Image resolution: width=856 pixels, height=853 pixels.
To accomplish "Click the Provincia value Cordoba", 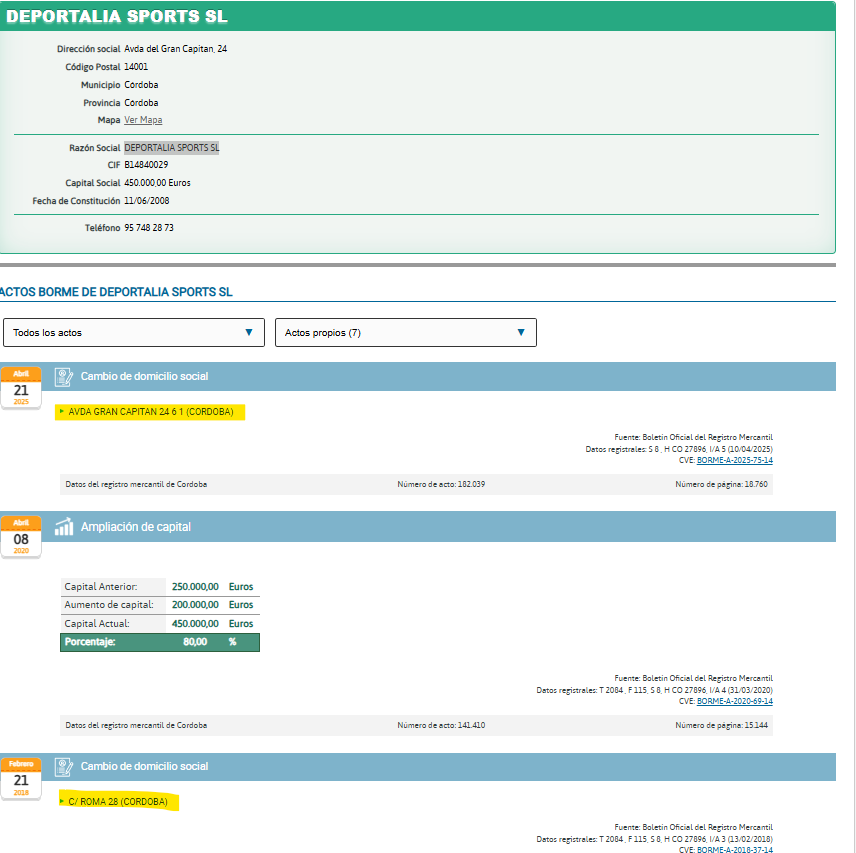I will (141, 103).
